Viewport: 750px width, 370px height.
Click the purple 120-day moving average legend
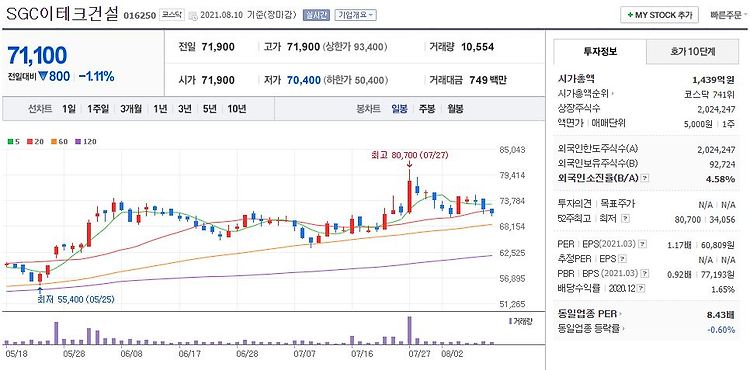pos(86,141)
